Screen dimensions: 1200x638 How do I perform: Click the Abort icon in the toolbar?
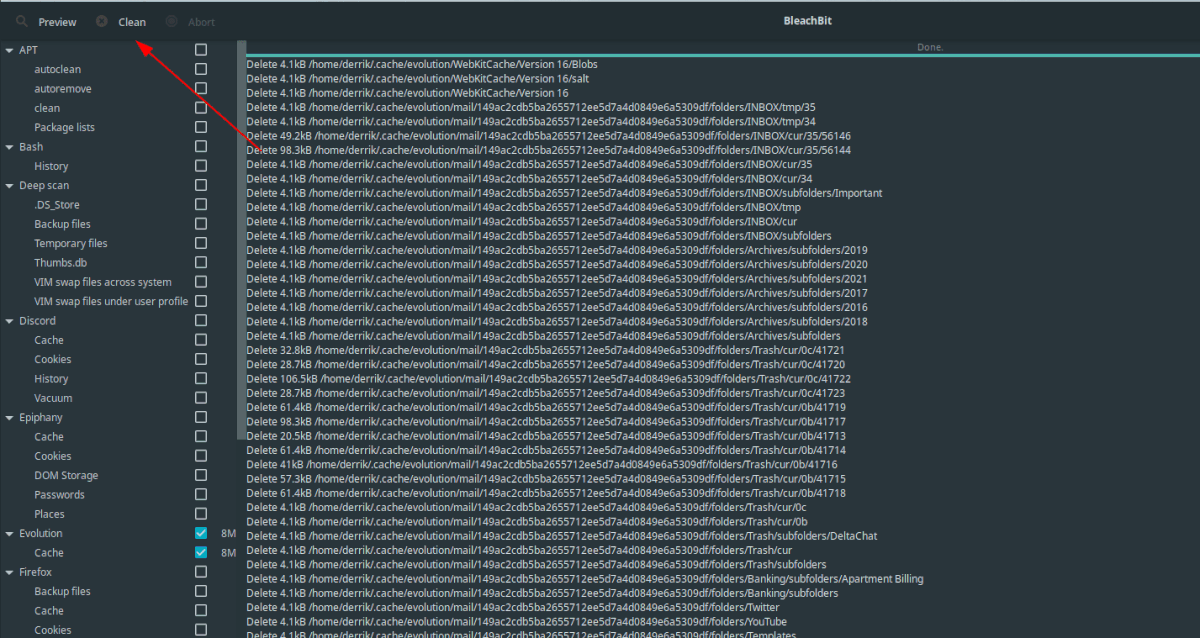pos(172,21)
